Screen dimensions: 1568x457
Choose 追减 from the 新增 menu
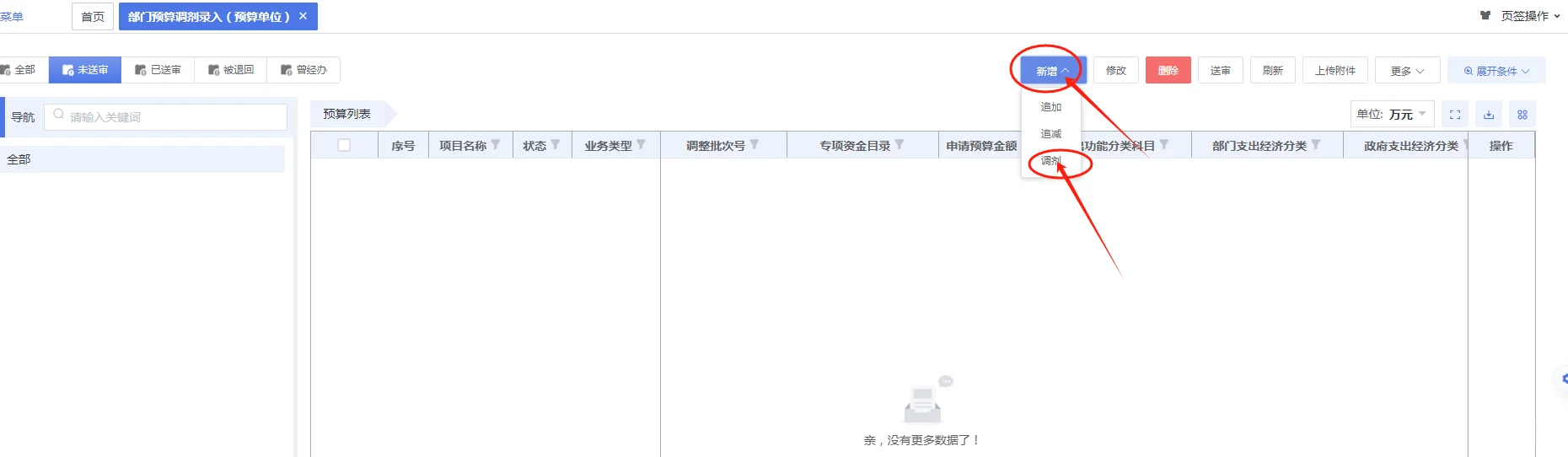click(x=1051, y=134)
